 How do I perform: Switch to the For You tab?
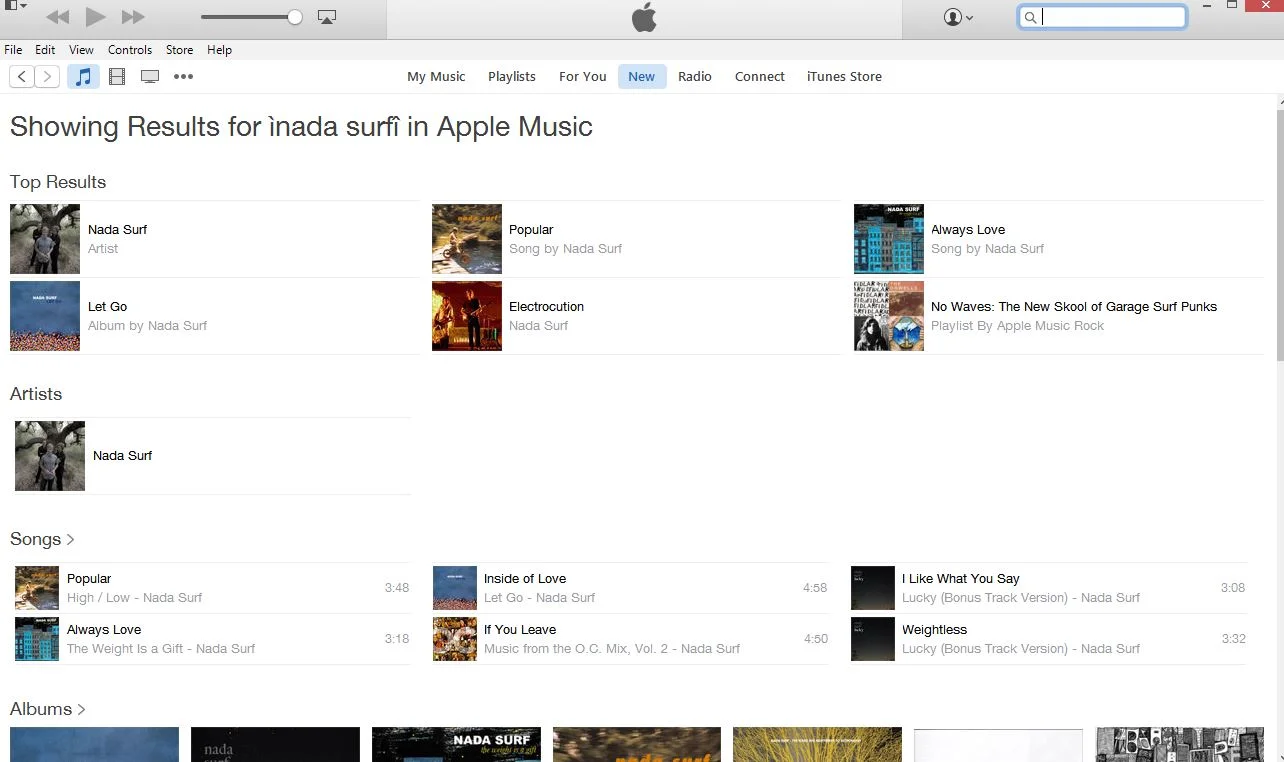coord(583,76)
